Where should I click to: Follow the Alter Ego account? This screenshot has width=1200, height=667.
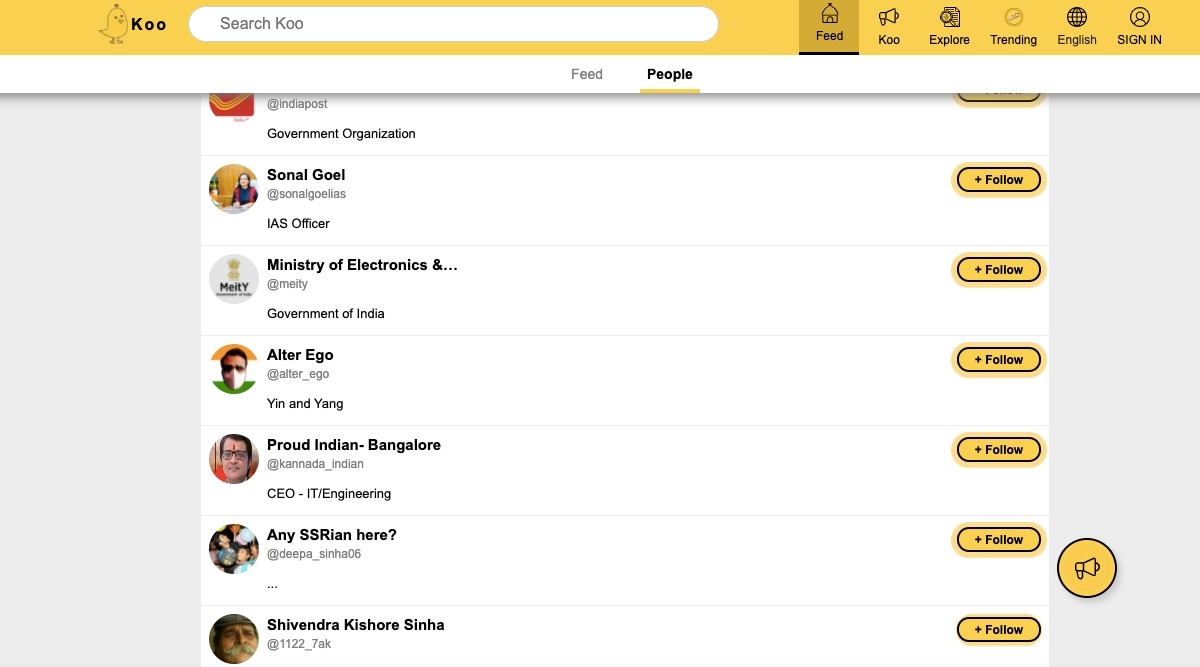[998, 359]
